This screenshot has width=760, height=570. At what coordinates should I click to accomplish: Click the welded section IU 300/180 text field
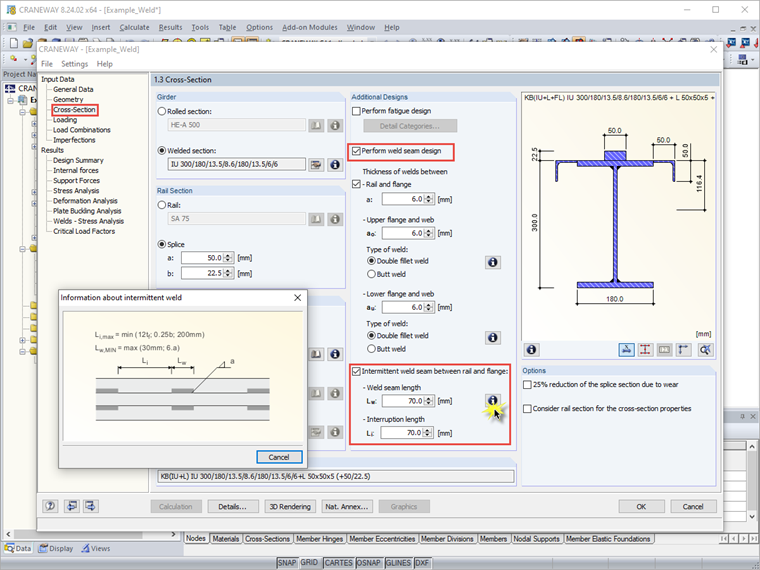(x=236, y=164)
